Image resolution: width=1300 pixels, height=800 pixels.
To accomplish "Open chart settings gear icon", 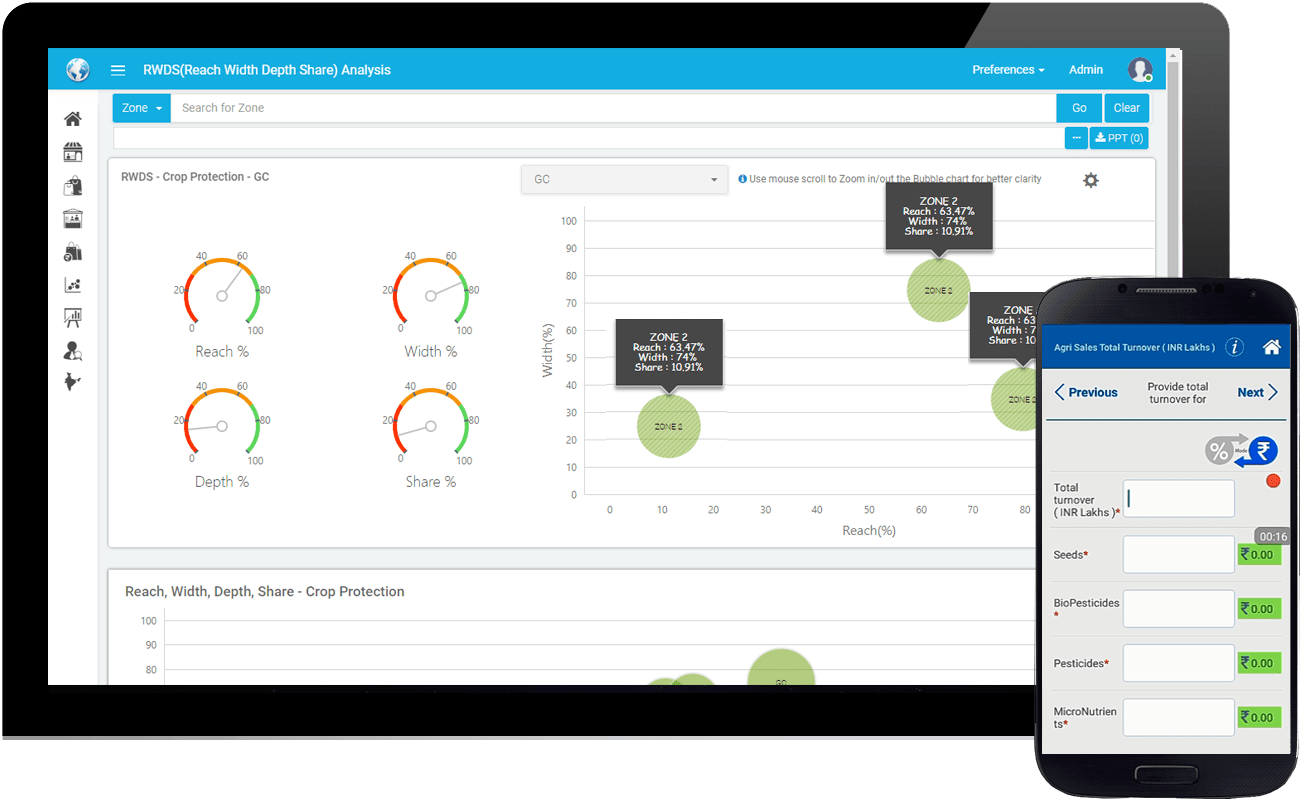I will coord(1091,180).
